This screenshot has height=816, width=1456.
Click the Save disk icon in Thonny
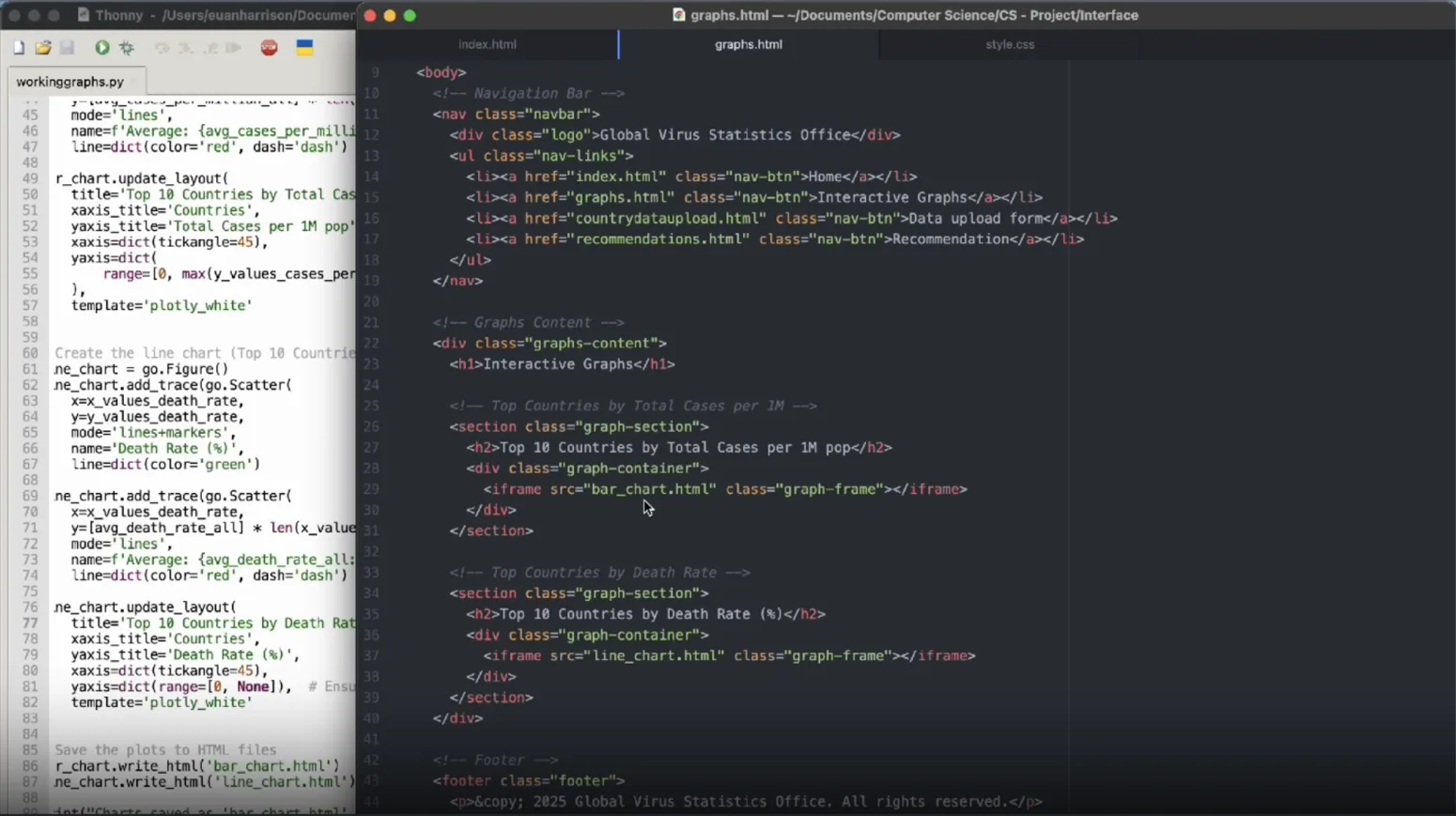pyautogui.click(x=68, y=48)
